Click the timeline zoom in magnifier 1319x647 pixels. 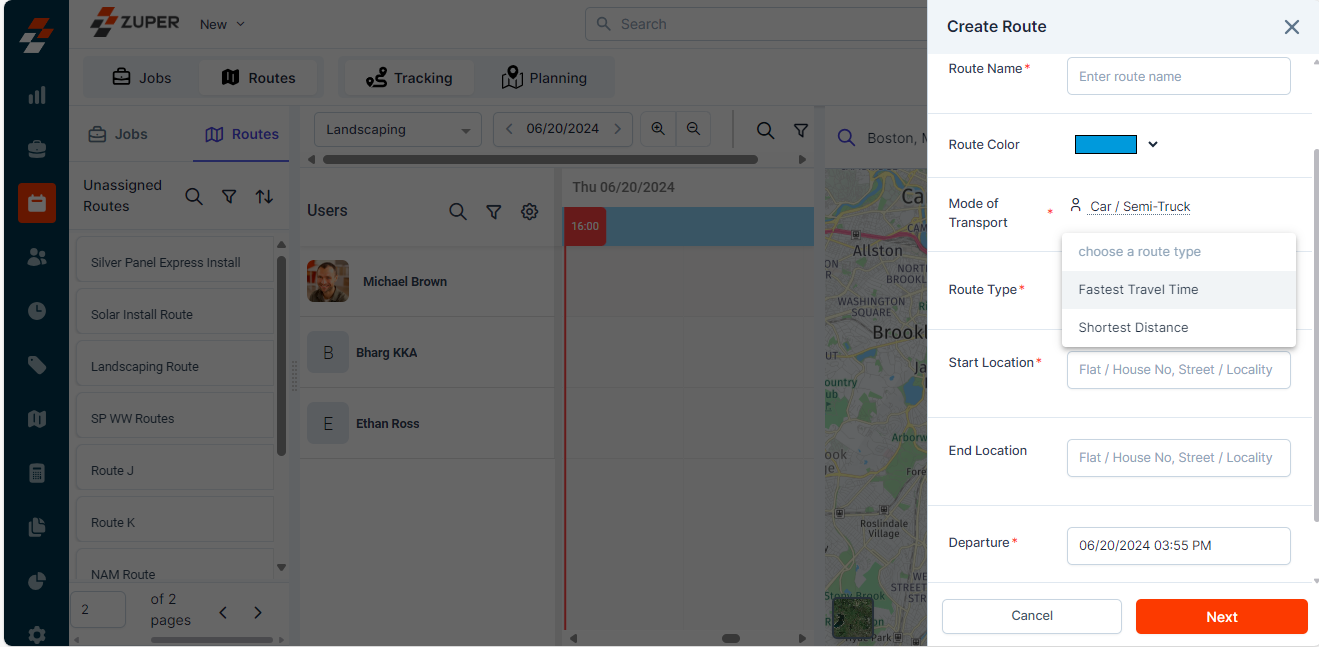(658, 129)
